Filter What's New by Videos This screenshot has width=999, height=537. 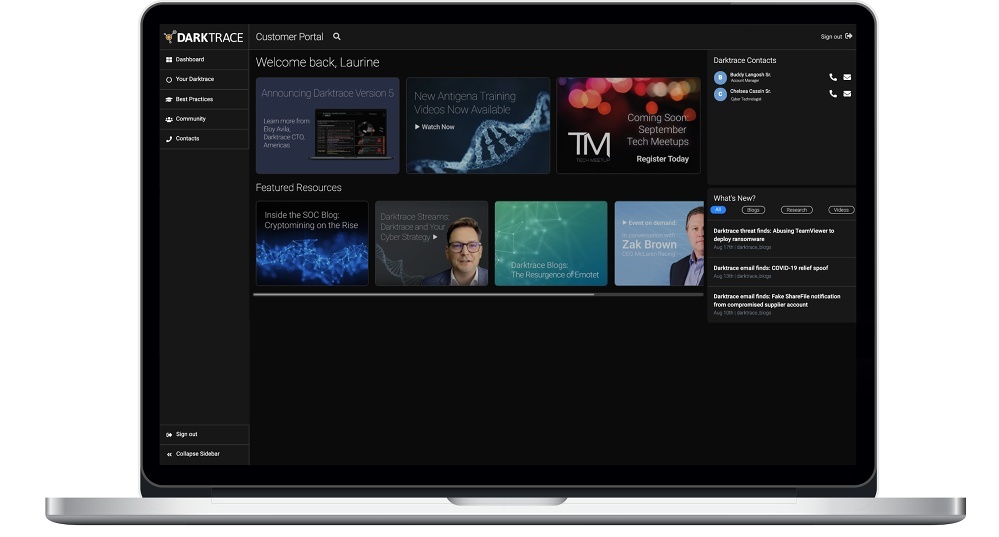[842, 210]
